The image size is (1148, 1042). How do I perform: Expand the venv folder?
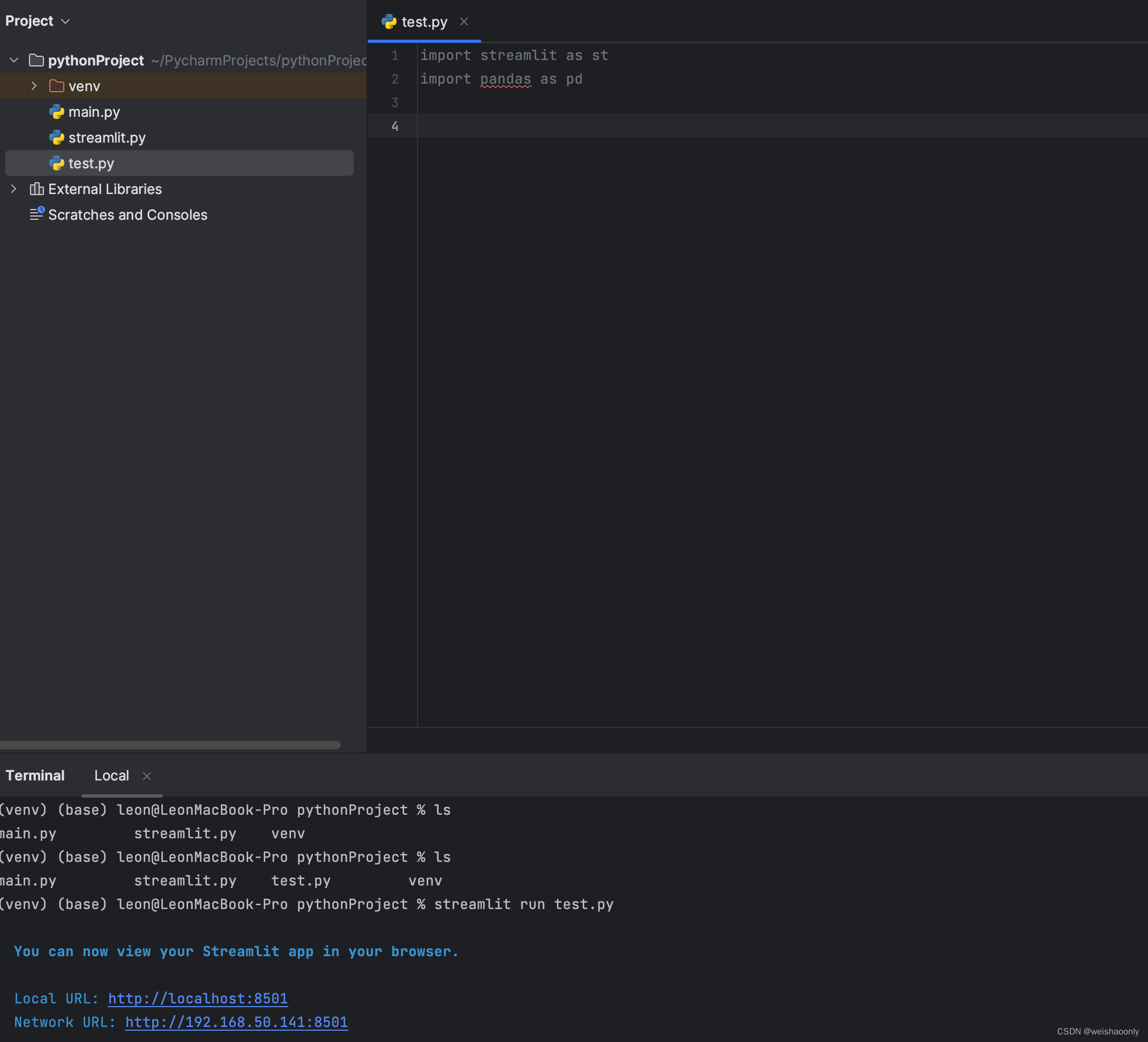34,86
